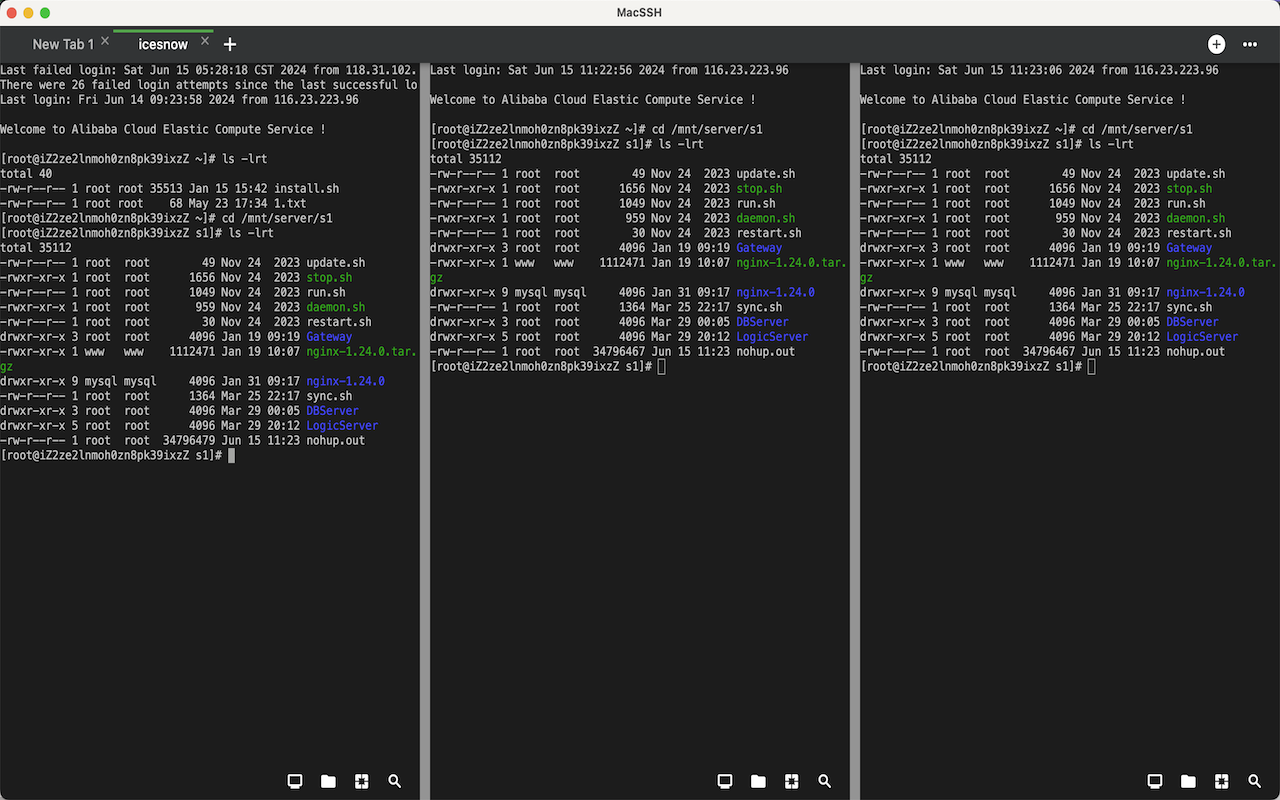Open the folder icon in the right terminal pane

[x=1188, y=781]
